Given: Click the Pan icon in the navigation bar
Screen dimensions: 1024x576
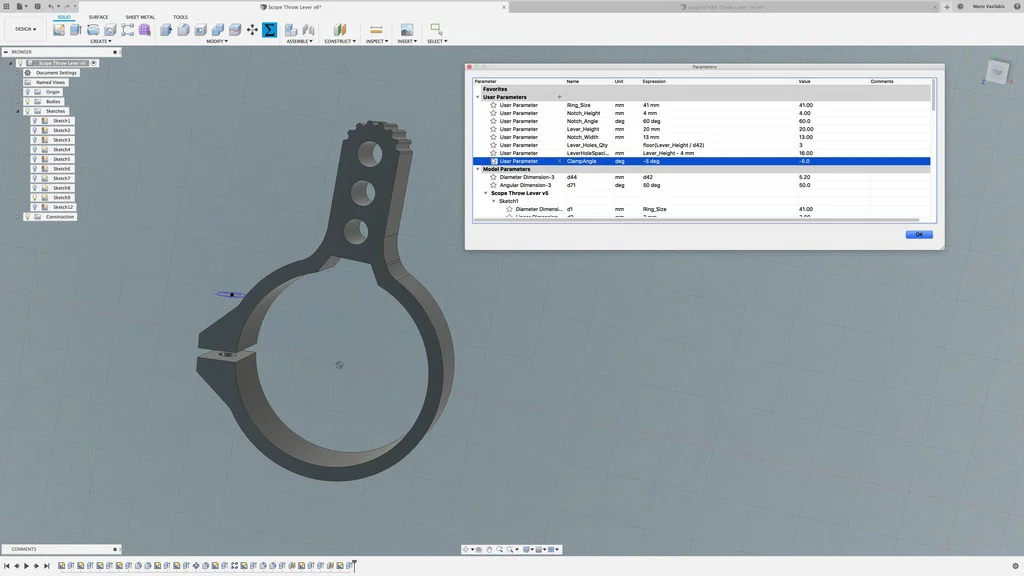Looking at the screenshot, I should [489, 549].
